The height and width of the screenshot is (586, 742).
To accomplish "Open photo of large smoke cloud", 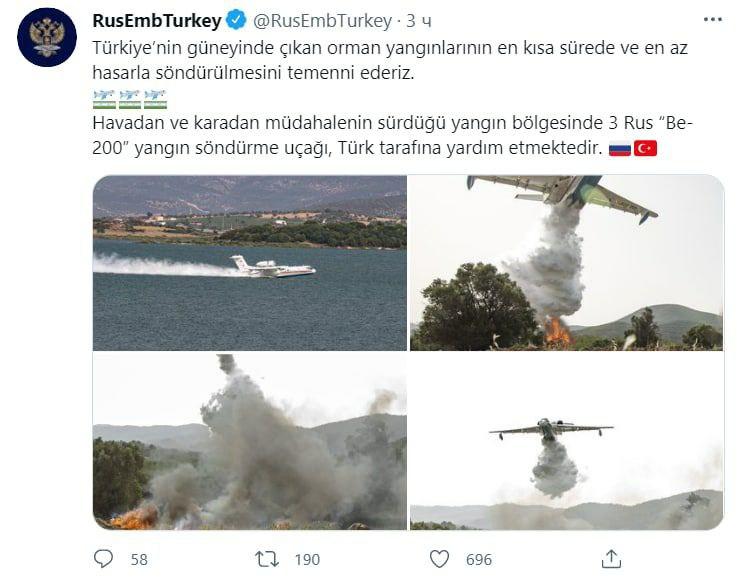I will (x=250, y=442).
